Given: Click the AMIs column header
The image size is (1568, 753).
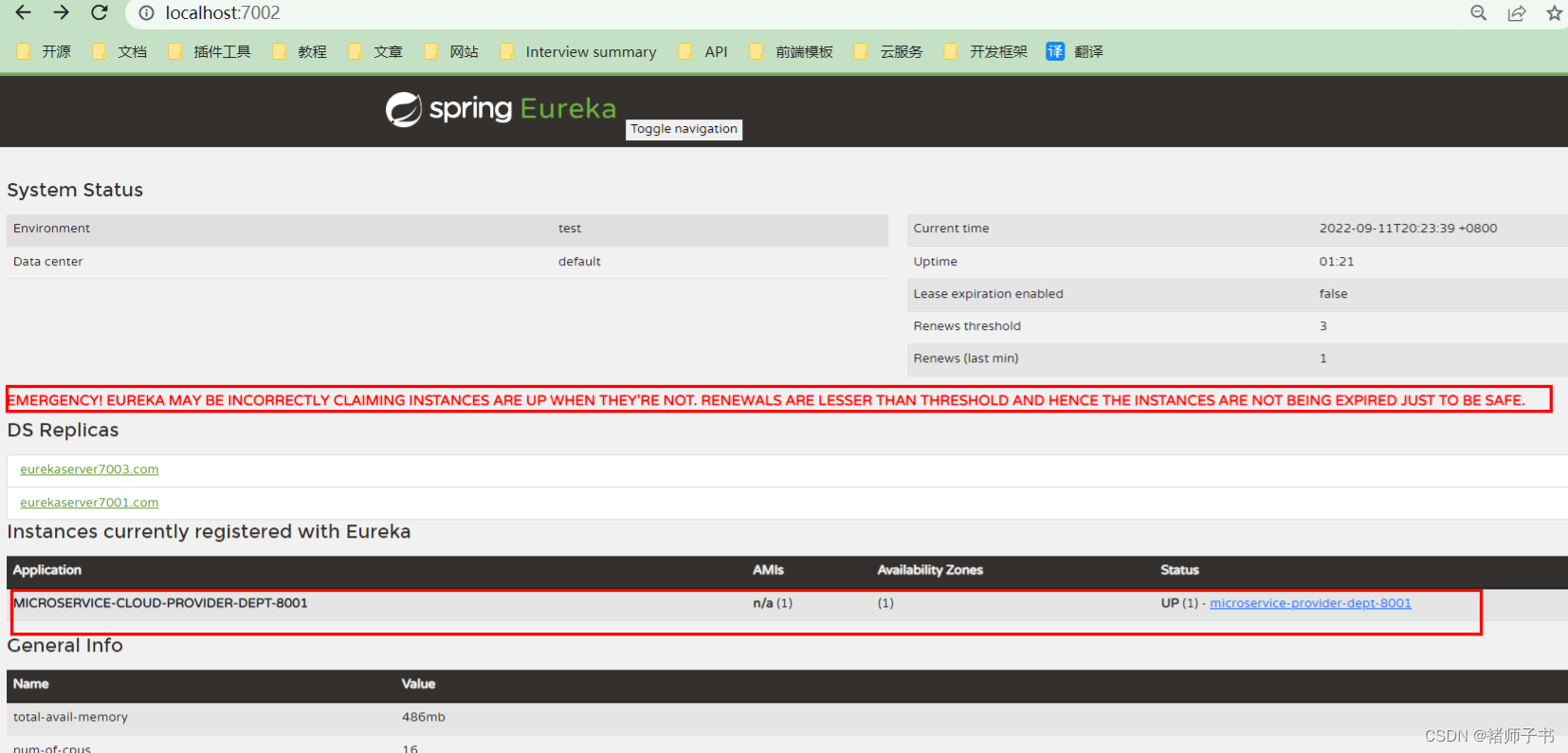Looking at the screenshot, I should [x=768, y=570].
